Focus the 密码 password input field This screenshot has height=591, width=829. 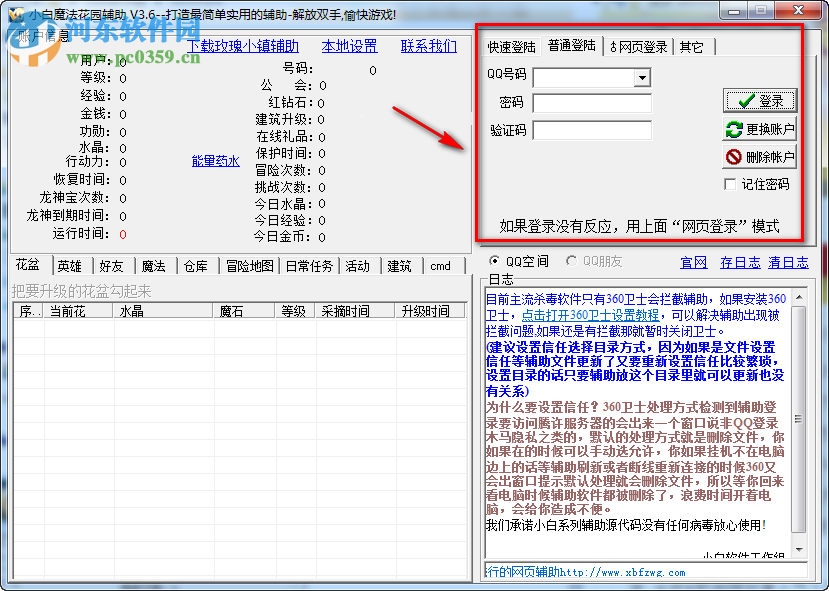click(592, 104)
